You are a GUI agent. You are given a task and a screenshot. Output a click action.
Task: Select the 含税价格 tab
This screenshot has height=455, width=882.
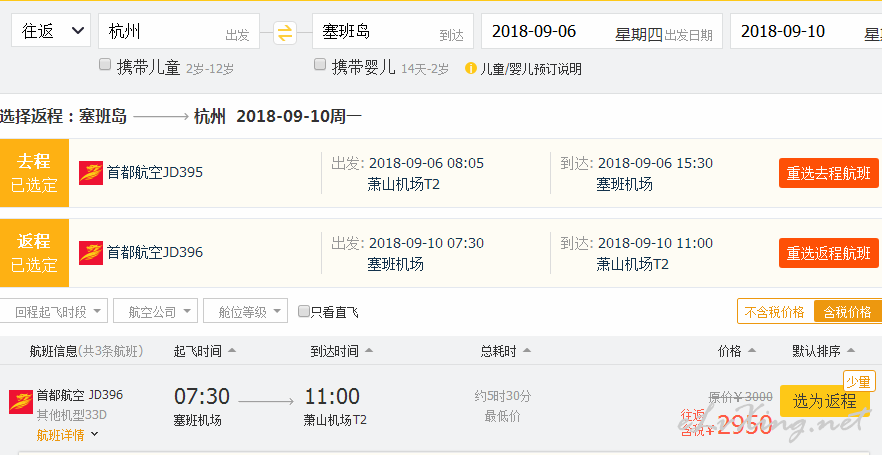click(848, 311)
